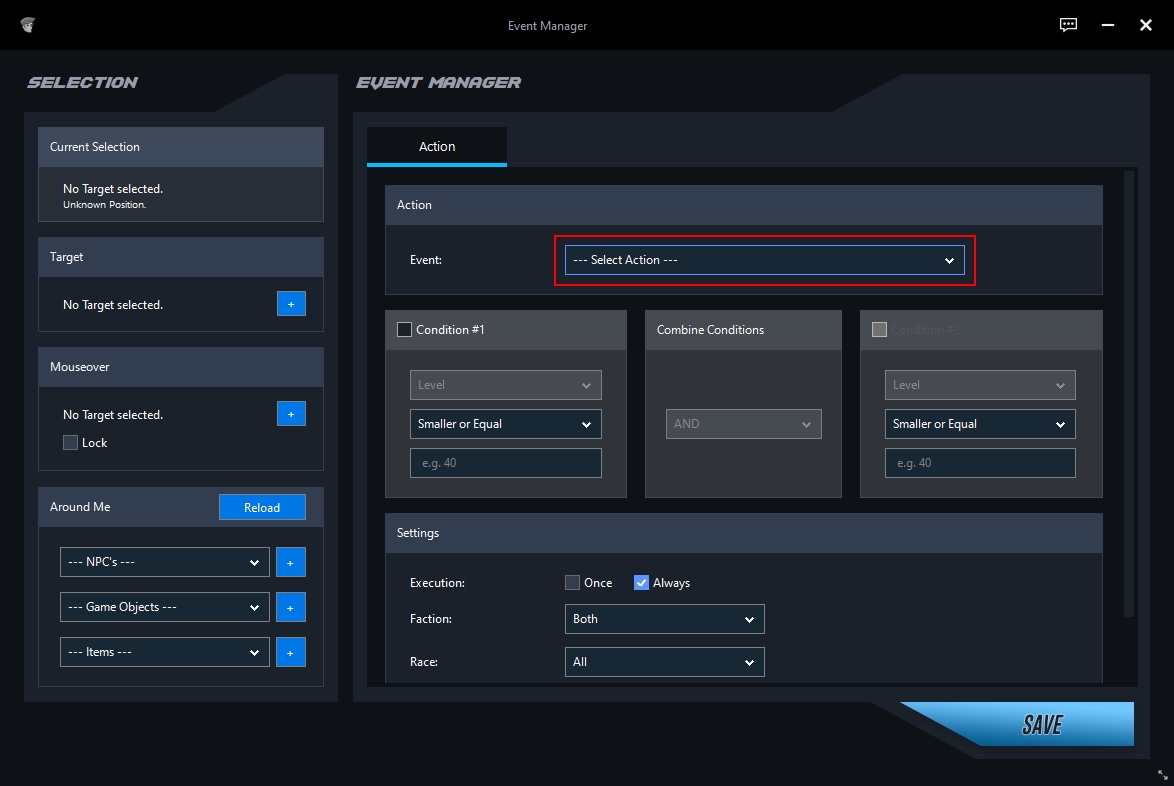
Task: Open the Faction dropdown showing Both
Action: pos(664,619)
